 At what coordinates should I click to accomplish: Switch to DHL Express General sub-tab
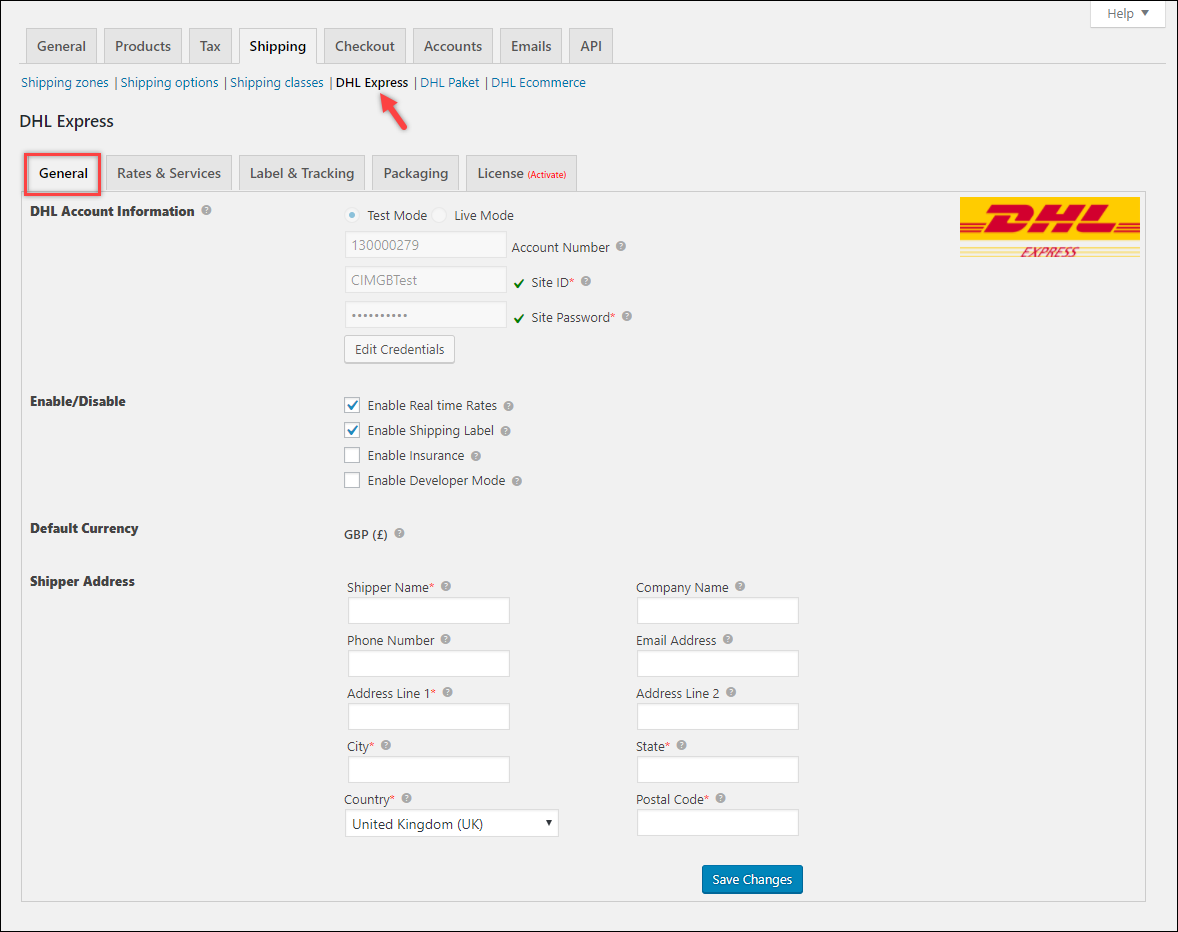point(63,173)
